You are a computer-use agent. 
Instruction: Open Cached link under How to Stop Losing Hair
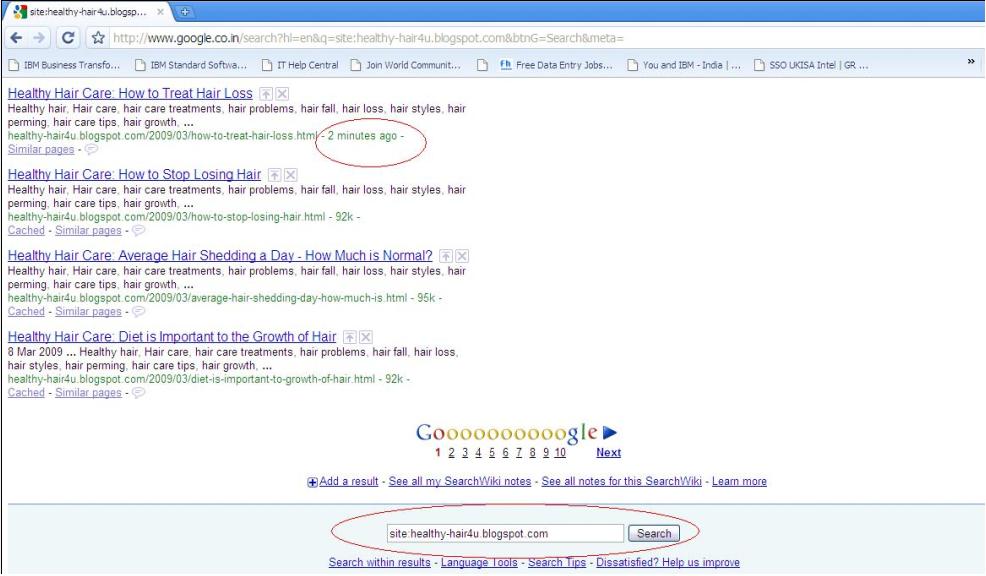point(26,231)
